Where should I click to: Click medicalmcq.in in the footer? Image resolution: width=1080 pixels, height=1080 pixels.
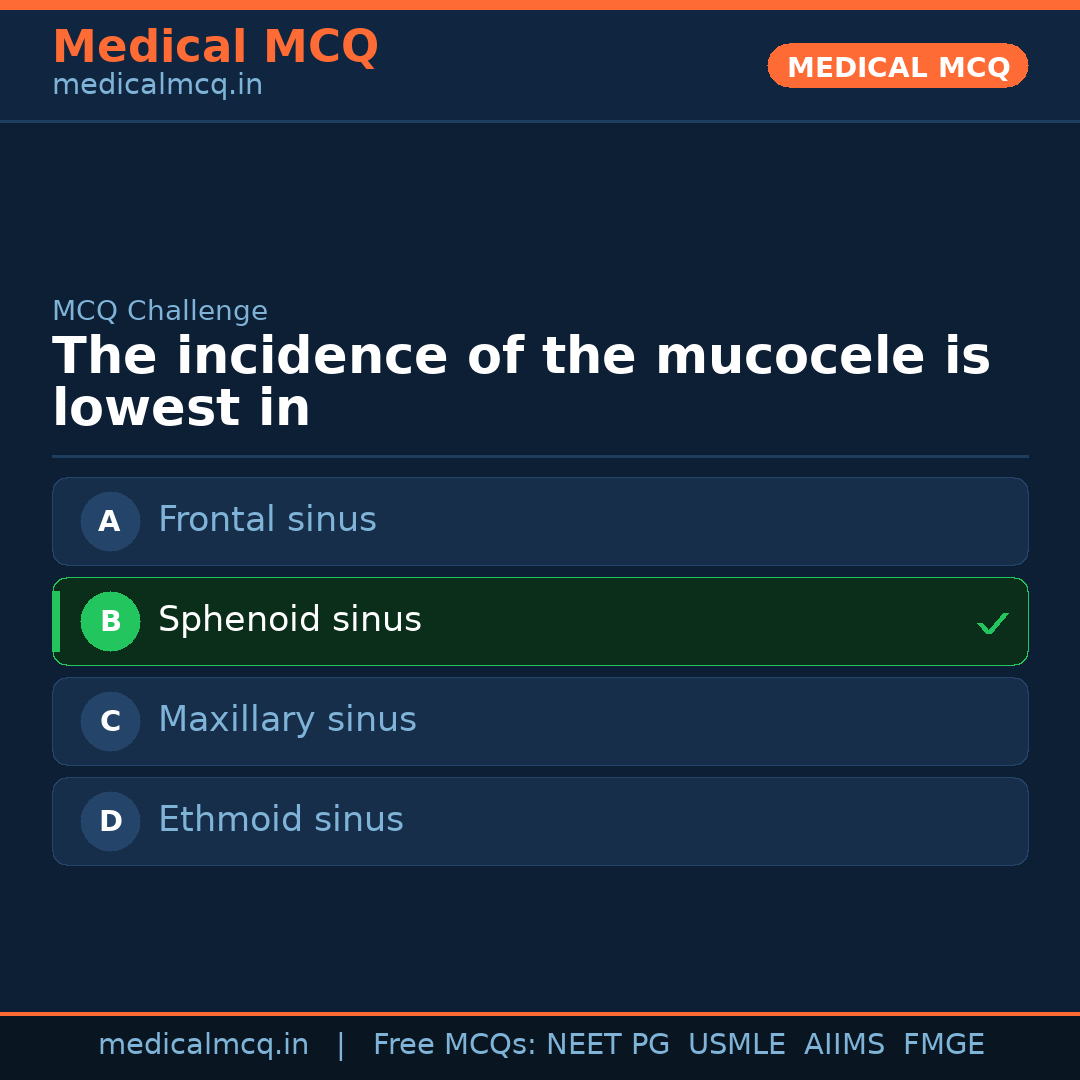(204, 1043)
